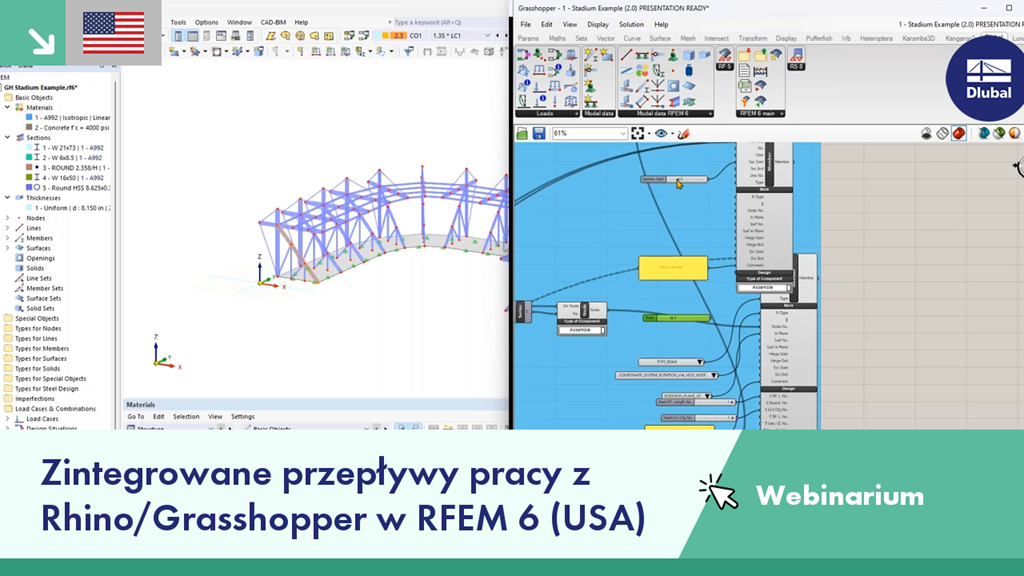Open Go To menu in Materials table

coord(136,417)
